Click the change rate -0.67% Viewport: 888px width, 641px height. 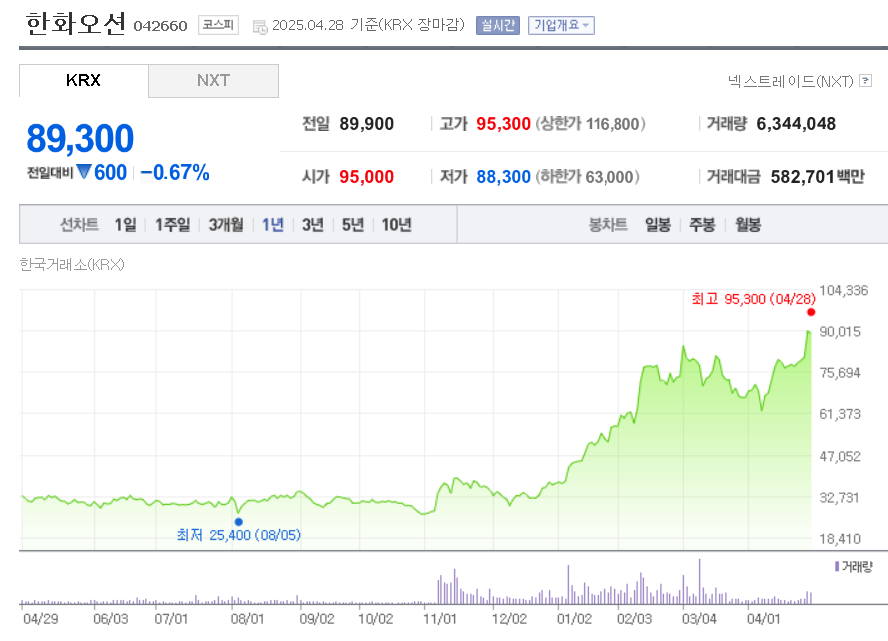click(x=175, y=173)
